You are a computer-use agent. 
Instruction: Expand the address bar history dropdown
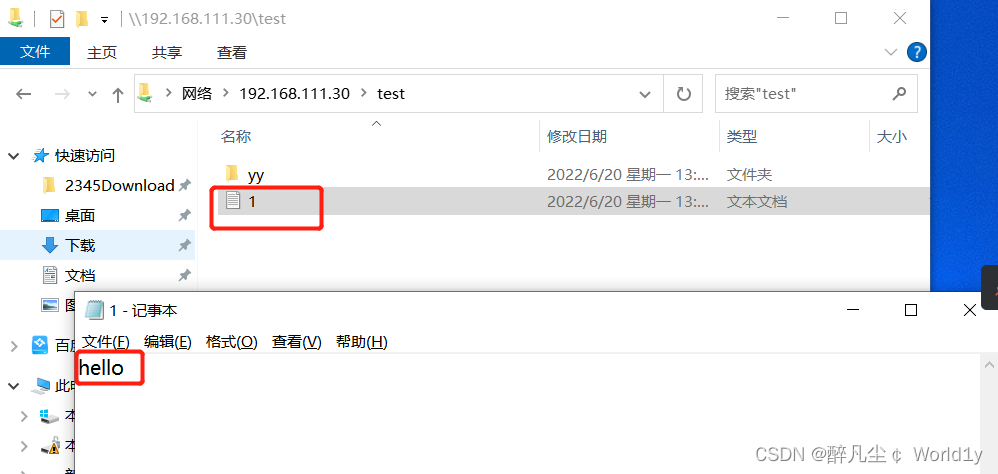[645, 95]
